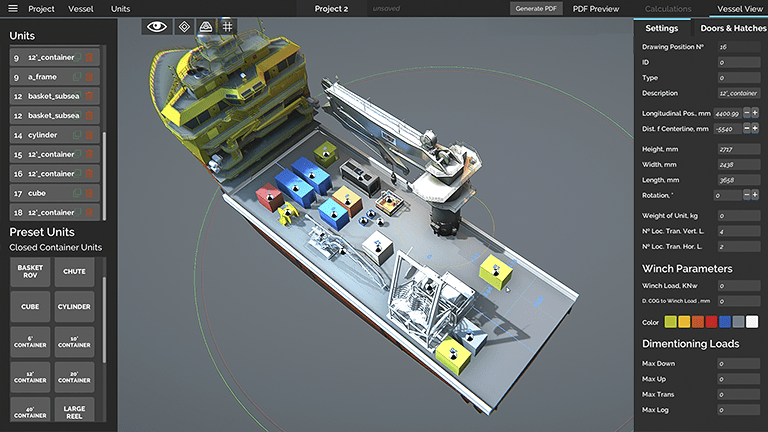The width and height of the screenshot is (768, 432).
Task: Pick the red color swatch
Action: pyautogui.click(x=711, y=322)
